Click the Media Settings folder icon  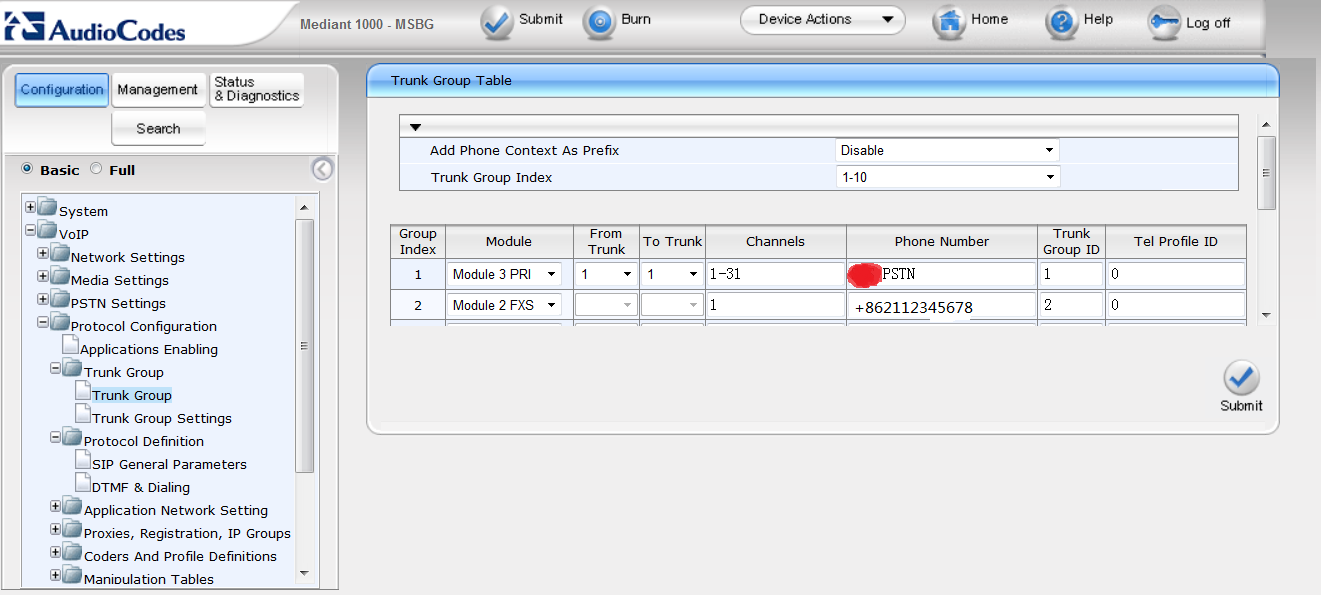59,278
